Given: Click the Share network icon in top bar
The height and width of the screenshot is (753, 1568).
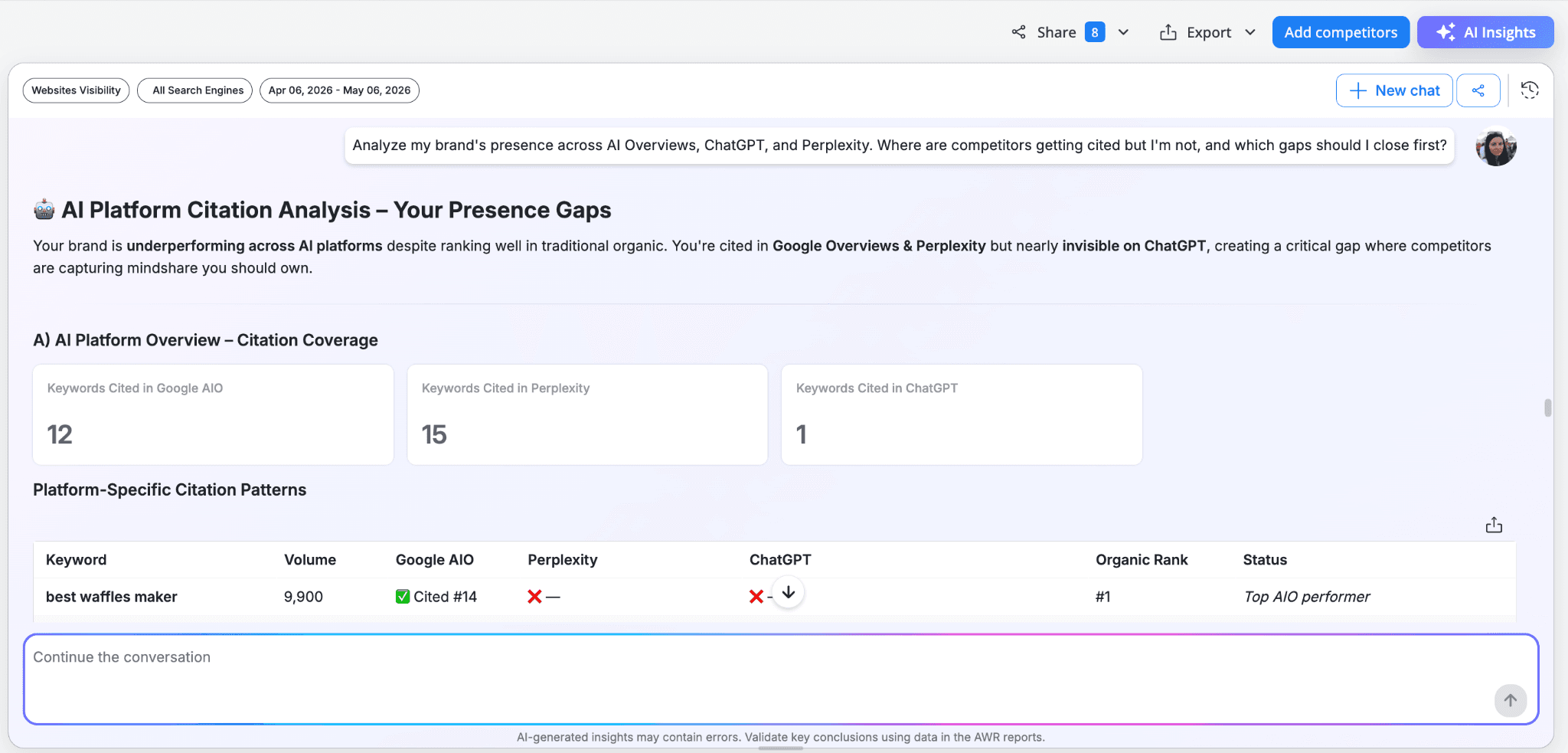Looking at the screenshot, I should [x=1018, y=32].
